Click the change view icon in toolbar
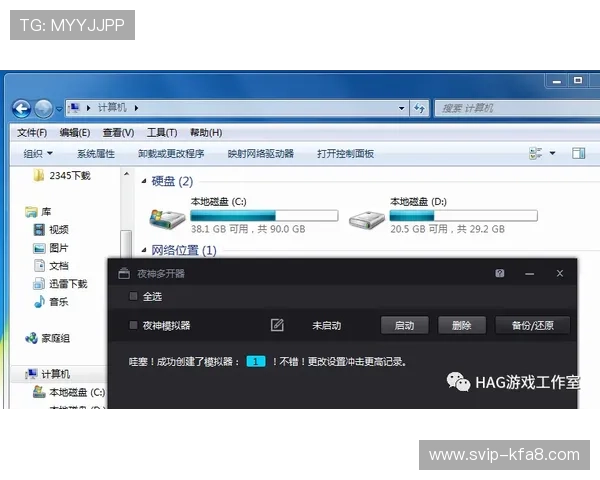 point(535,153)
